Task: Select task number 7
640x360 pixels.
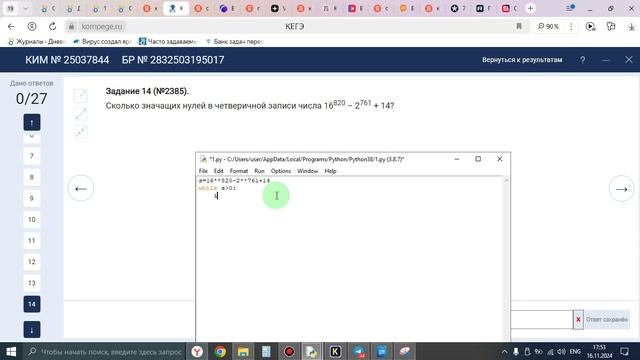Action: 32,156
